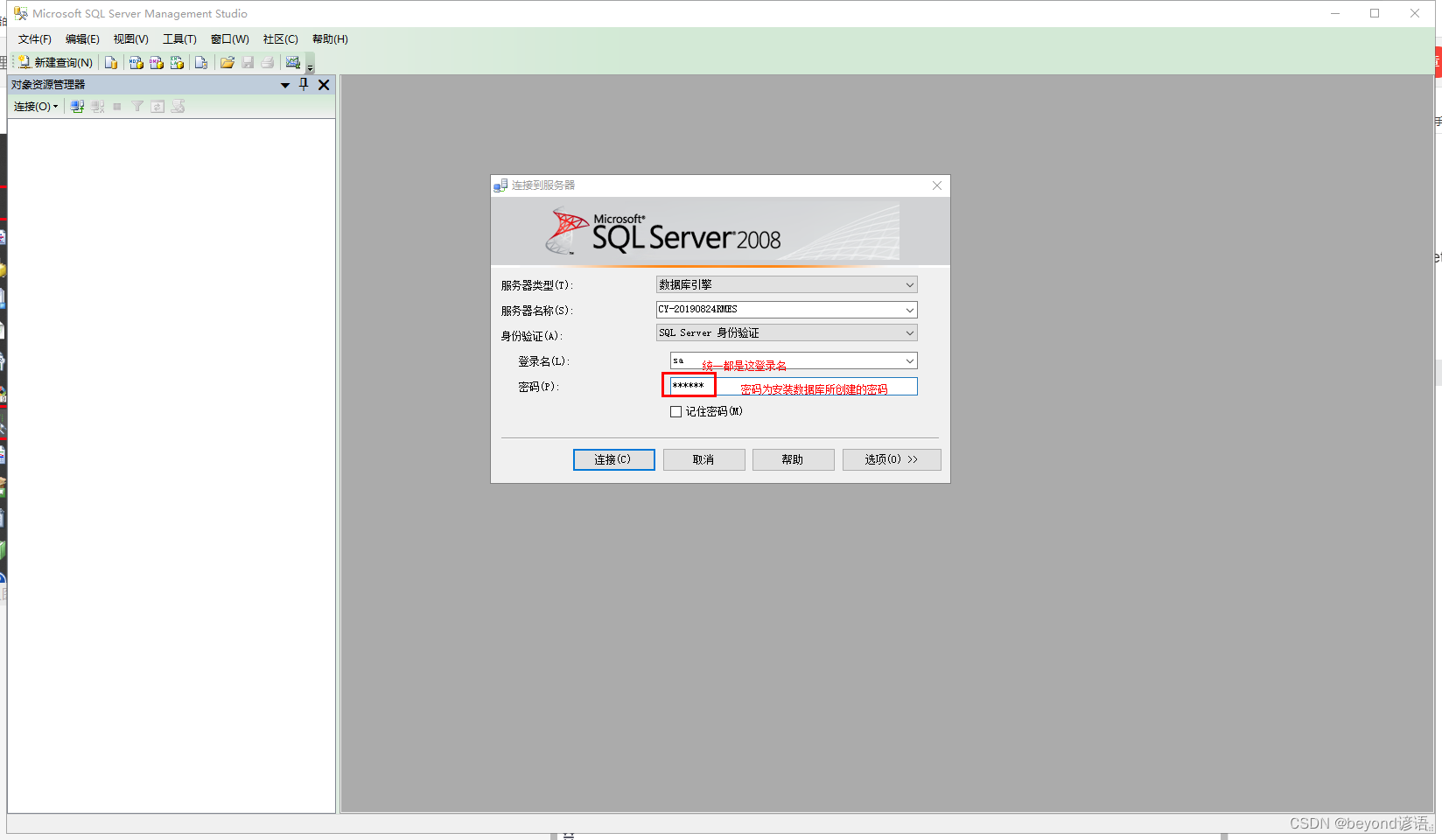The image size is (1442, 840).
Task: Click the Open File folder icon
Action: 227,62
